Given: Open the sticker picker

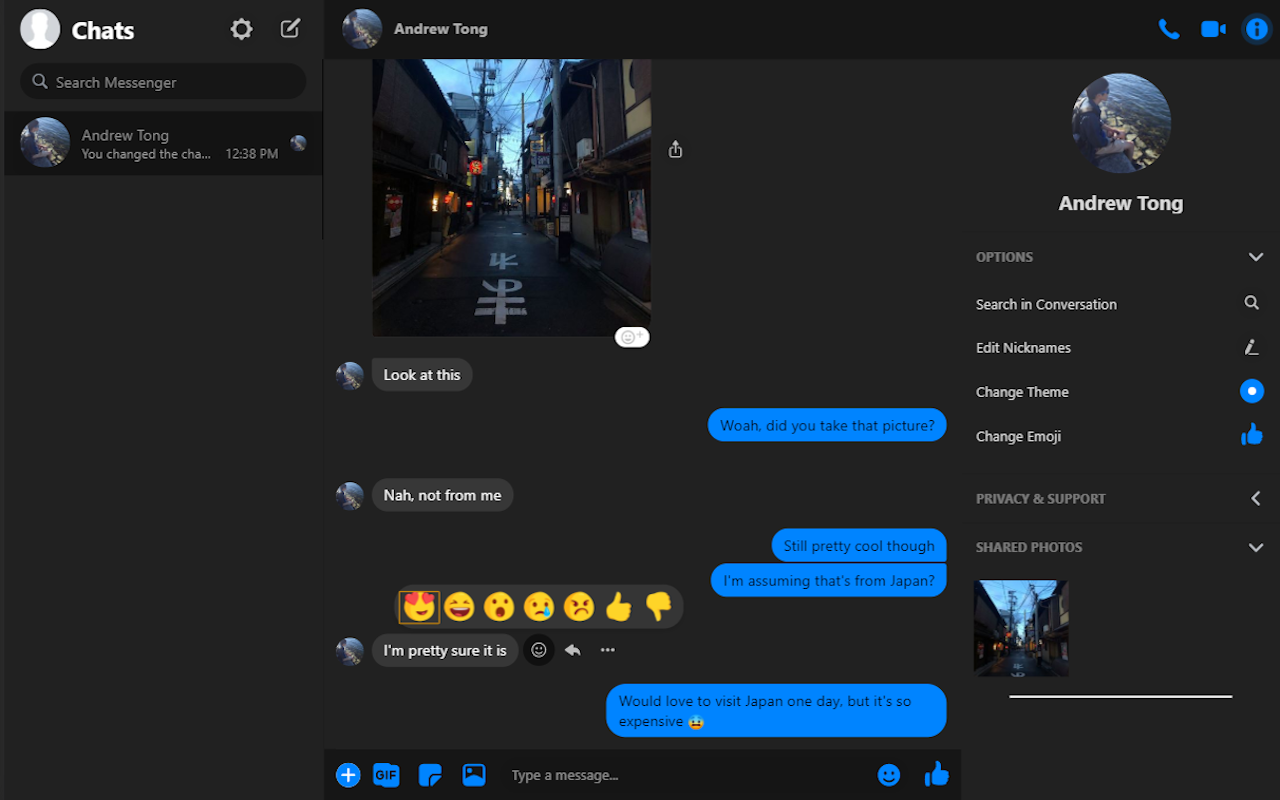Looking at the screenshot, I should [430, 775].
